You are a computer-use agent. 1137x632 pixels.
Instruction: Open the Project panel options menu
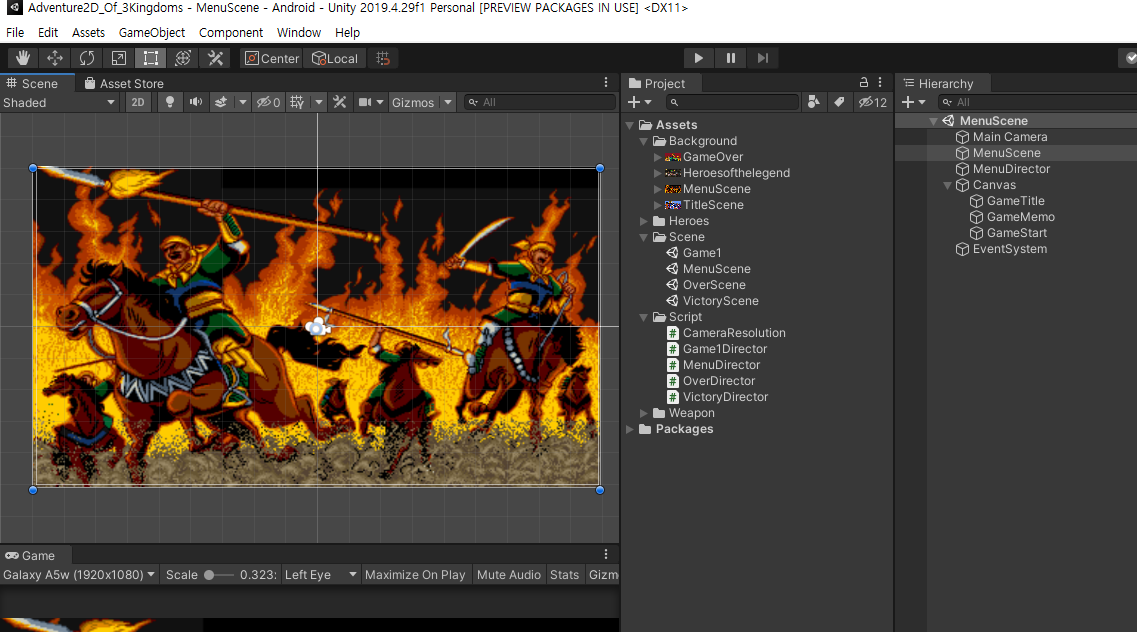click(x=880, y=83)
